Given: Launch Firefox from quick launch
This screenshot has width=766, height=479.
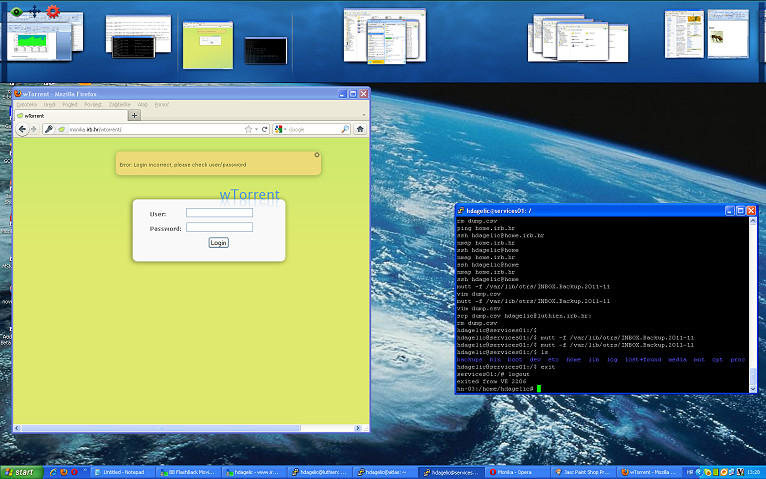Looking at the screenshot, I should [64, 472].
